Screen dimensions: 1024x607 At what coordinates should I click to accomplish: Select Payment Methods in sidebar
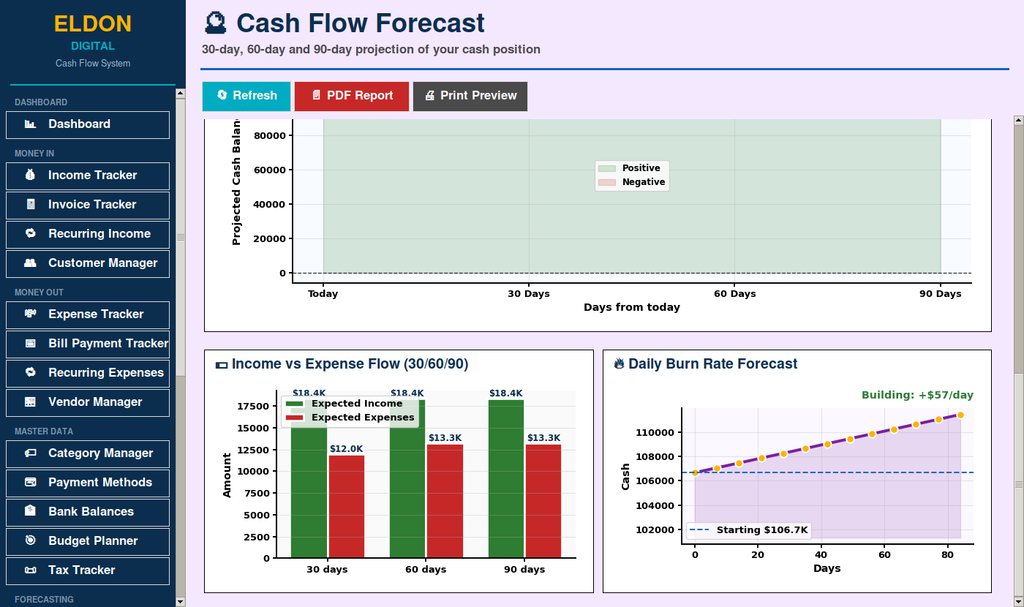88,483
